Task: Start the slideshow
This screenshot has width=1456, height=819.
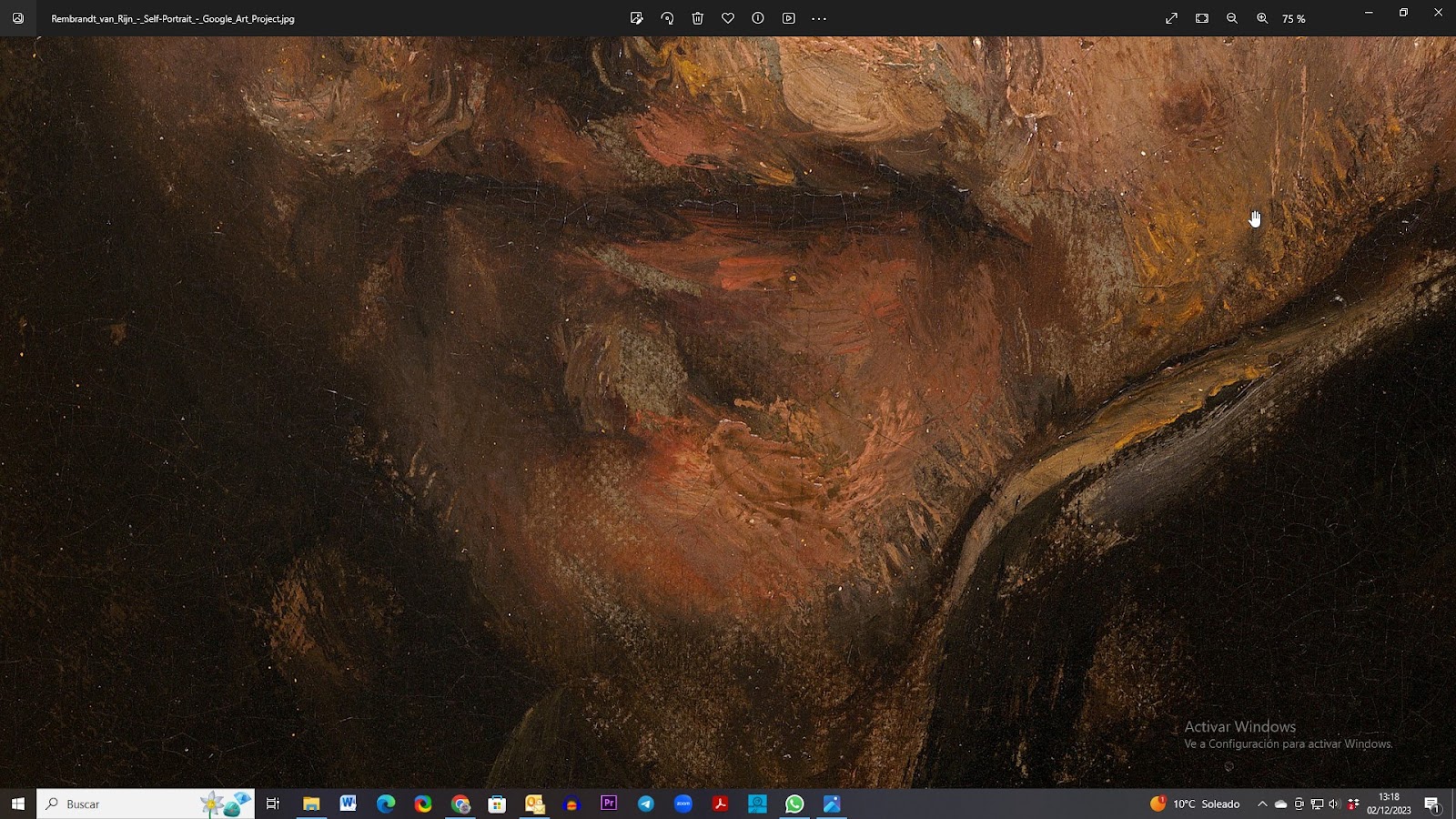Action: pos(789,18)
